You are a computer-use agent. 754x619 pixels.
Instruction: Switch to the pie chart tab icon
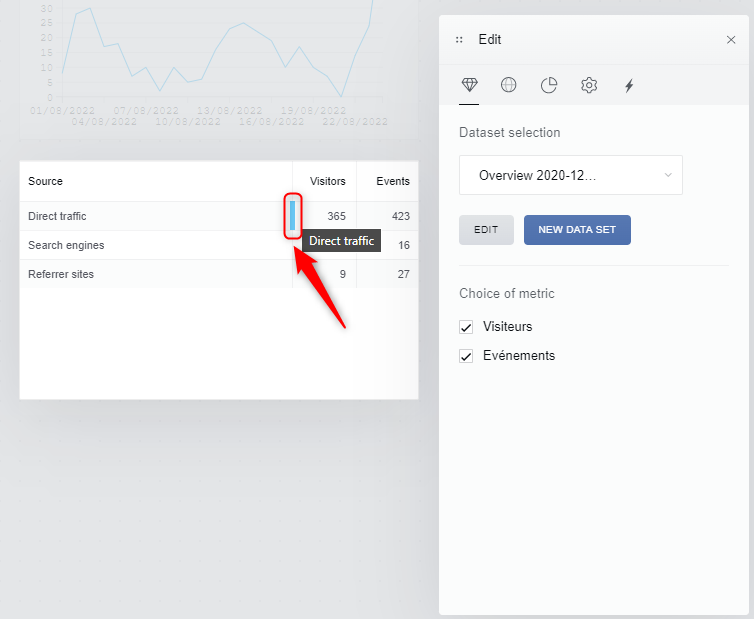coord(549,85)
